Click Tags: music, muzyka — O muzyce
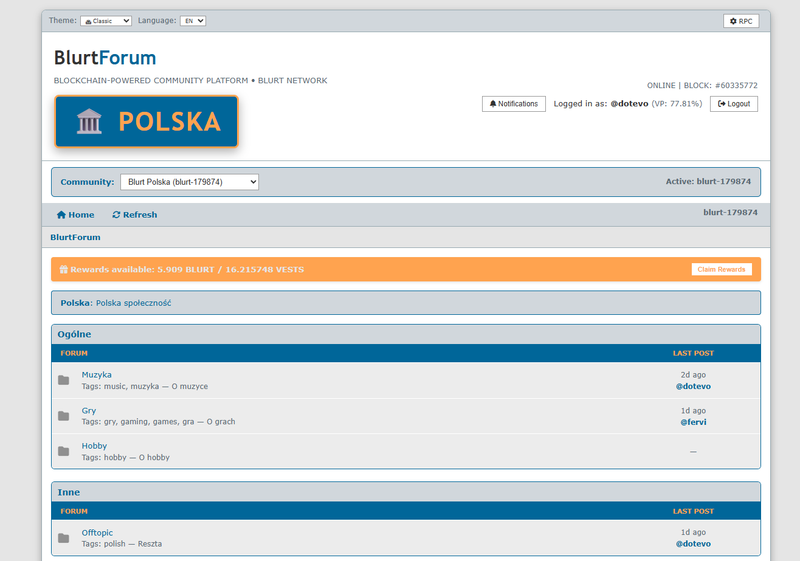This screenshot has height=561, width=800. [144, 386]
